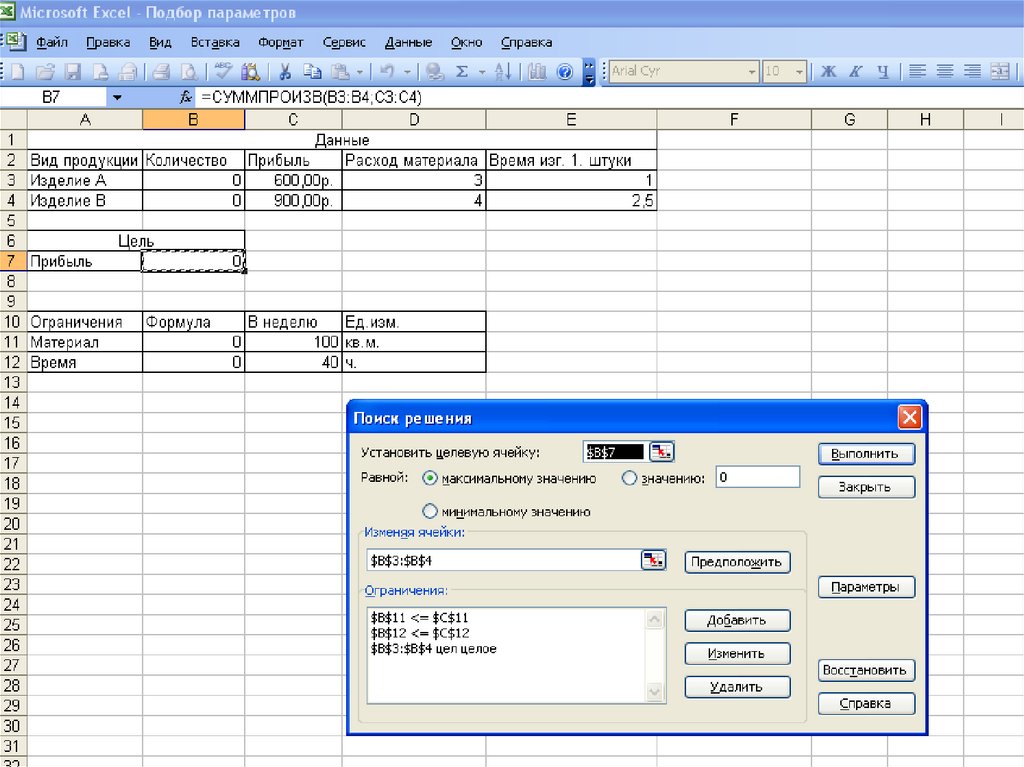Viewport: 1024px width, 767px height.
Task: Select the 'максимальному значению' radio option
Action: pos(431,478)
